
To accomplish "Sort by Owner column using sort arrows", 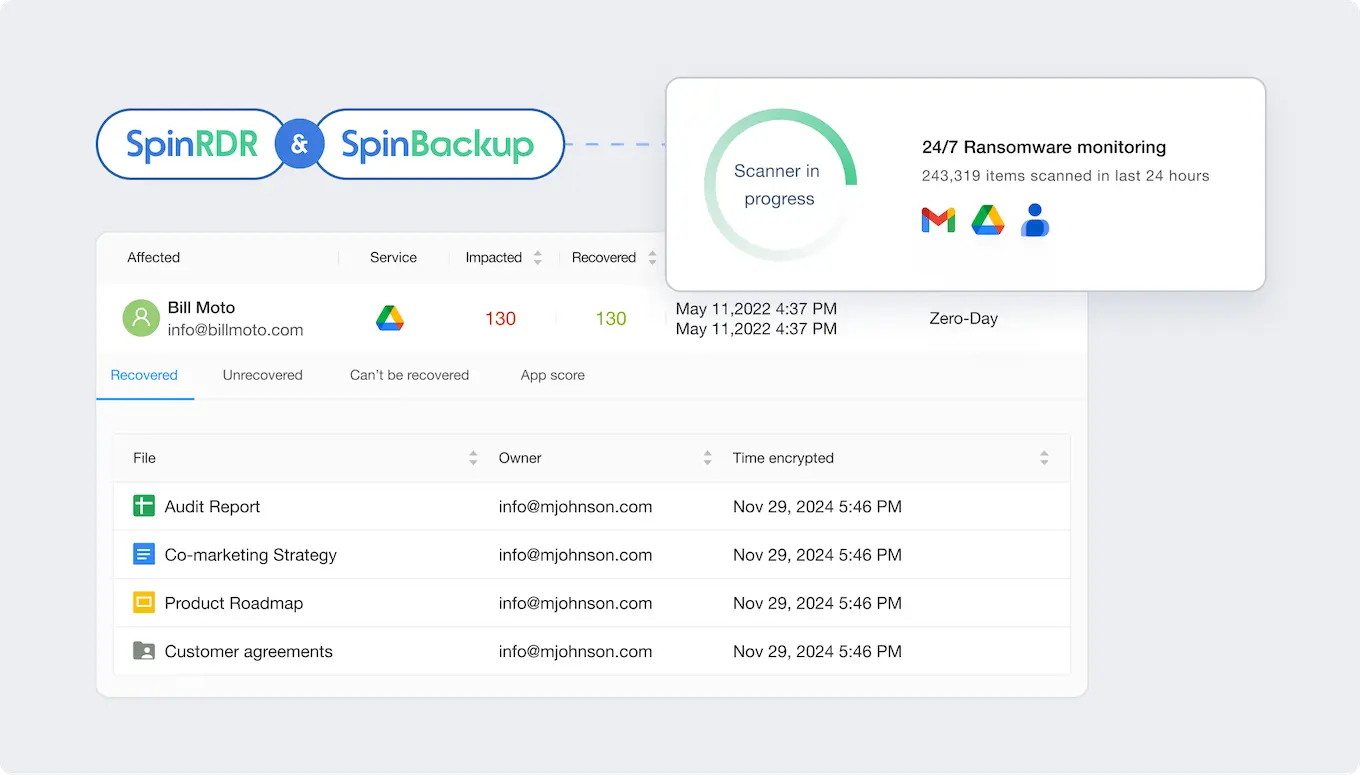I will pos(707,458).
